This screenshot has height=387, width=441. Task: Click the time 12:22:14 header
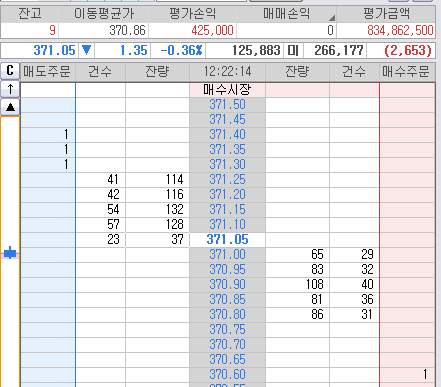[227, 71]
